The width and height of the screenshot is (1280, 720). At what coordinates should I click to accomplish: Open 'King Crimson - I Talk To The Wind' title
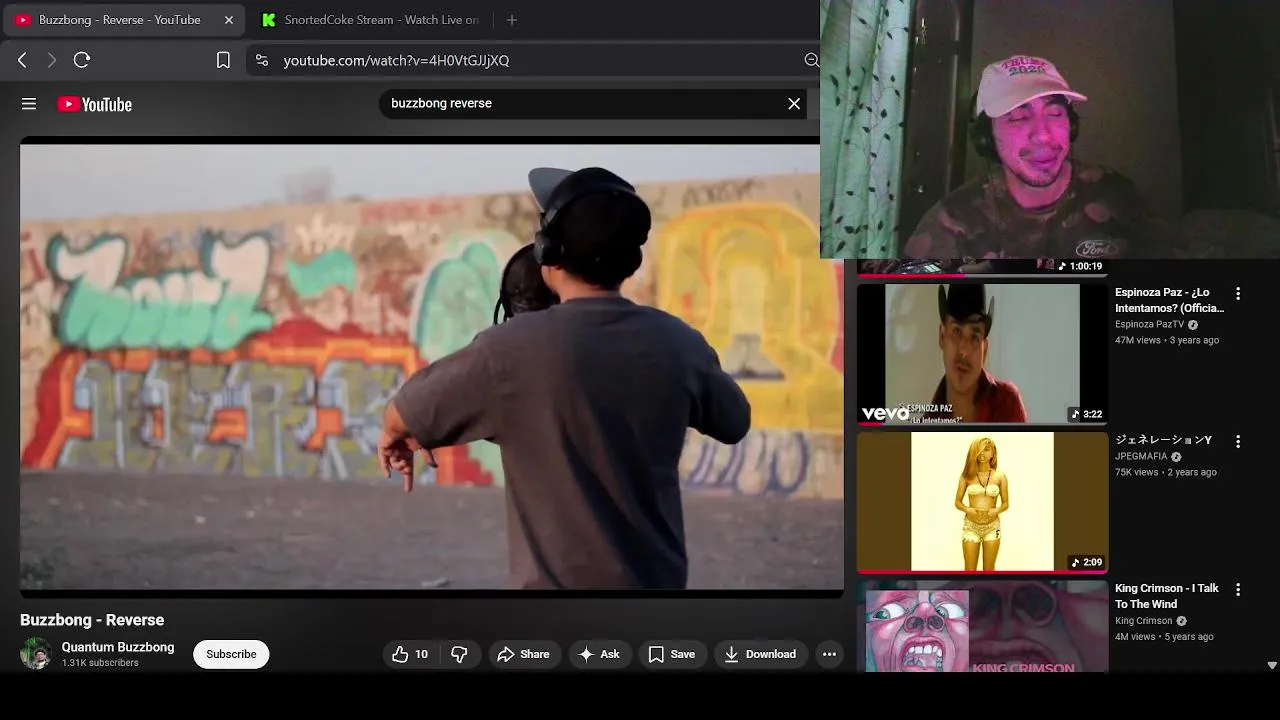click(x=1166, y=596)
